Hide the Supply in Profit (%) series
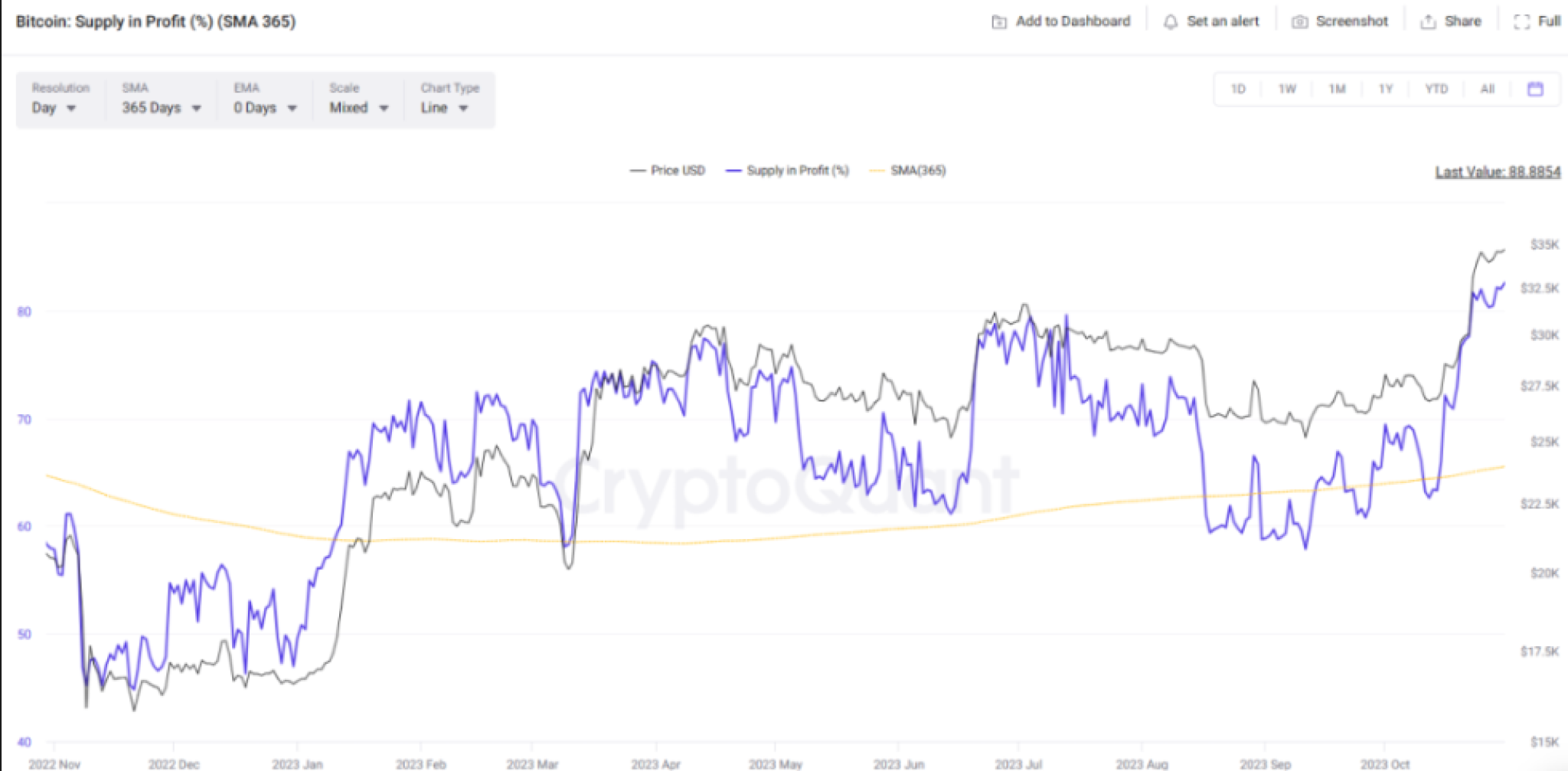This screenshot has width=1568, height=771. pos(797,170)
